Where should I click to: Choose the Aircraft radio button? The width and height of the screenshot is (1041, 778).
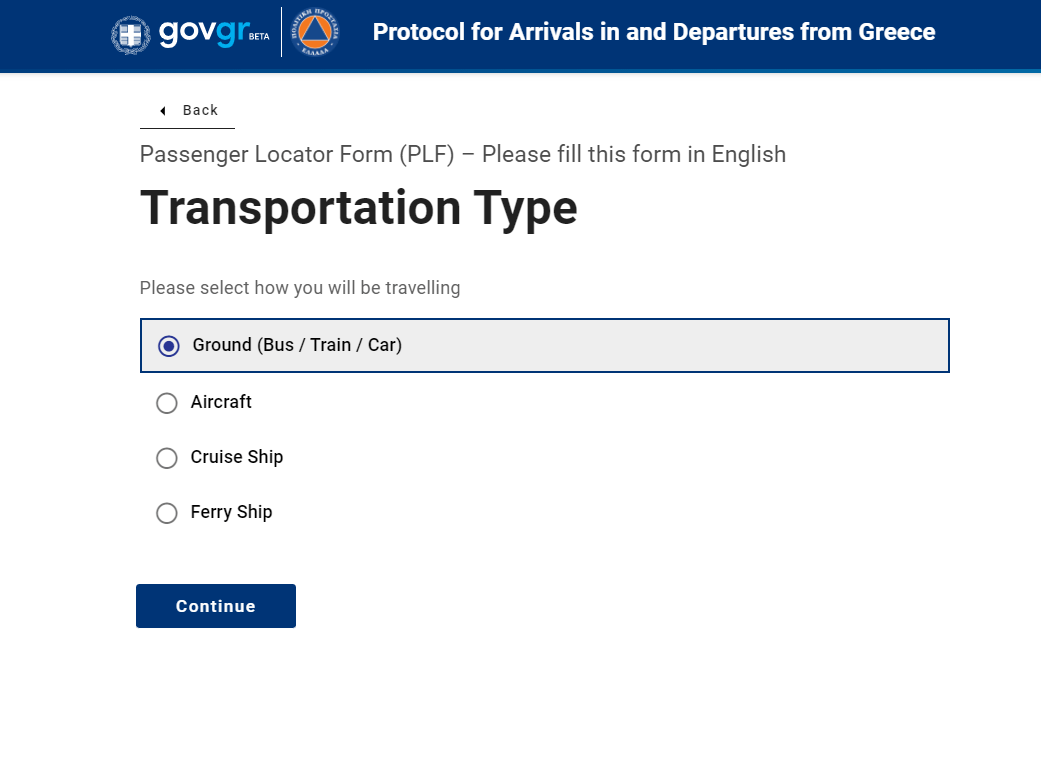point(167,403)
